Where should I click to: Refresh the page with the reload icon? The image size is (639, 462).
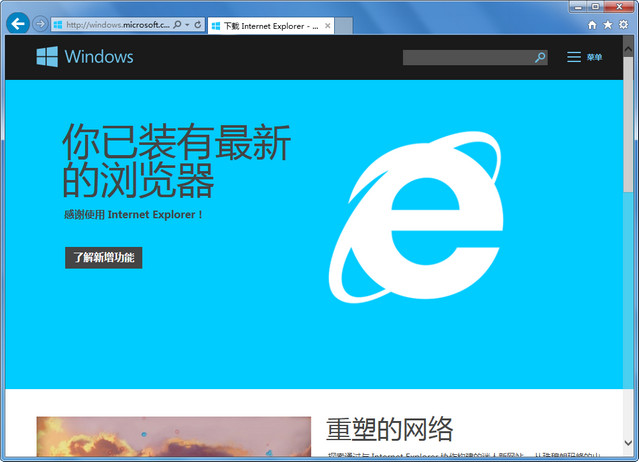click(x=198, y=24)
